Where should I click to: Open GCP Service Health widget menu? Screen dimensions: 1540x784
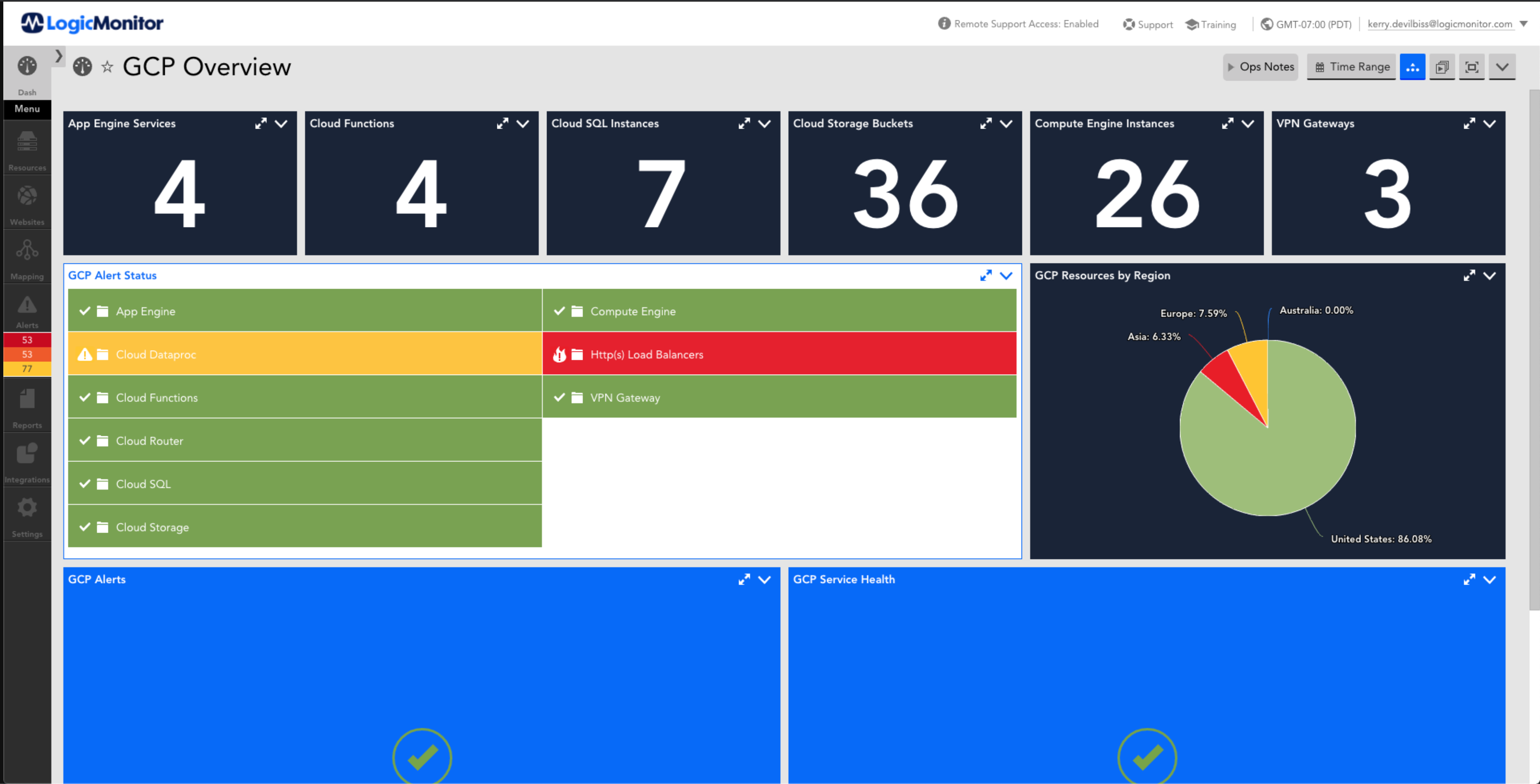pyautogui.click(x=1489, y=580)
